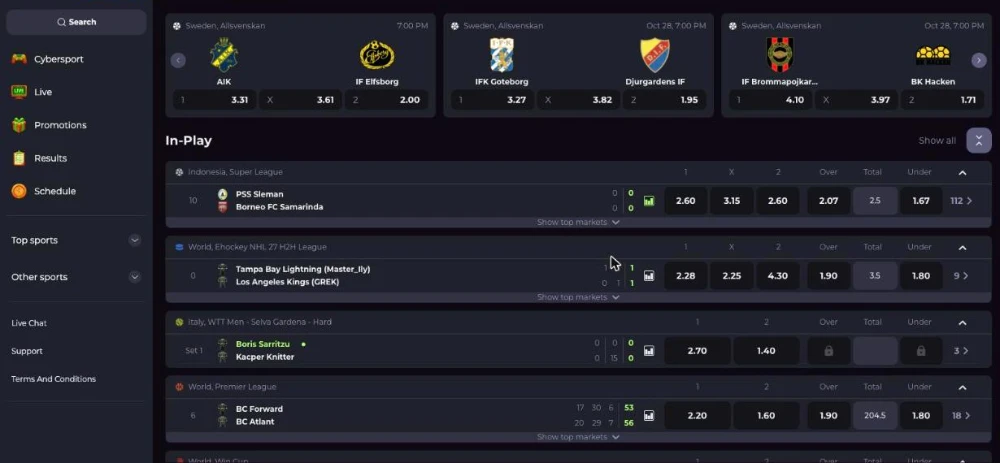Open stats icon for Tampa Bay Lightning match
The height and width of the screenshot is (463, 1000).
(649, 276)
